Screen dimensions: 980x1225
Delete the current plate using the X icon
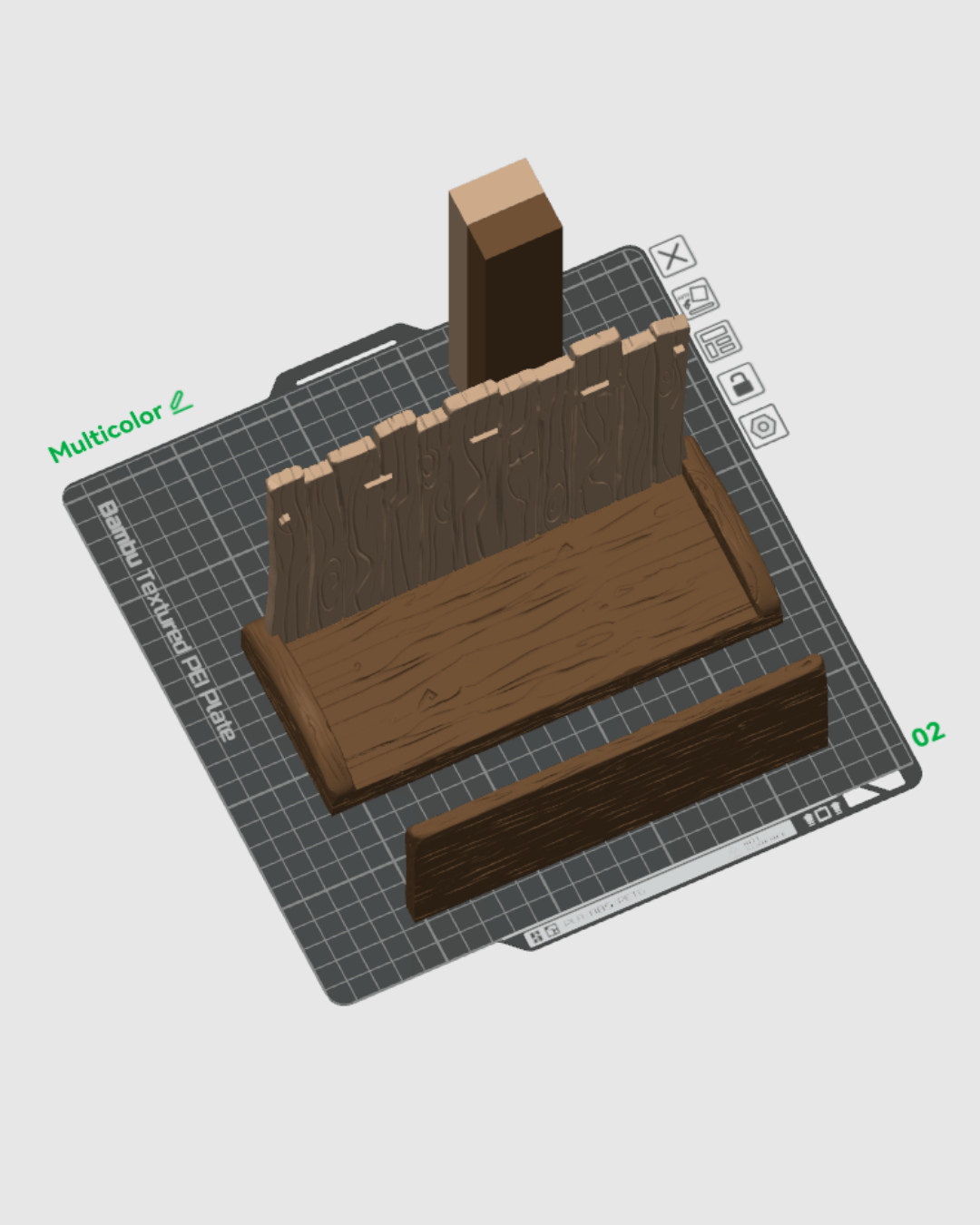(673, 257)
